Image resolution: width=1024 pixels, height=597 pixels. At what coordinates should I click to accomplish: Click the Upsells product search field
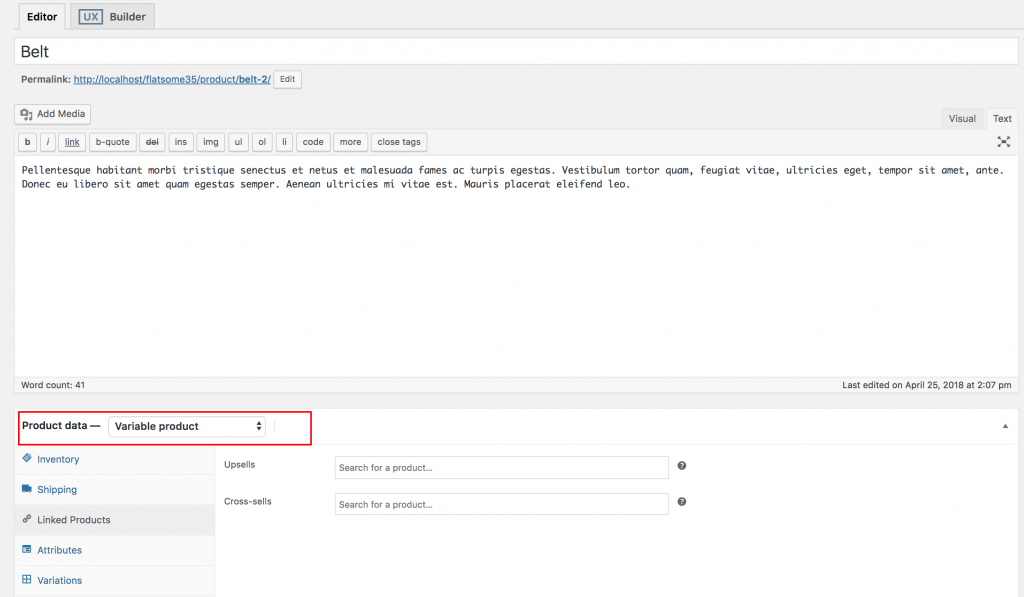pos(501,467)
